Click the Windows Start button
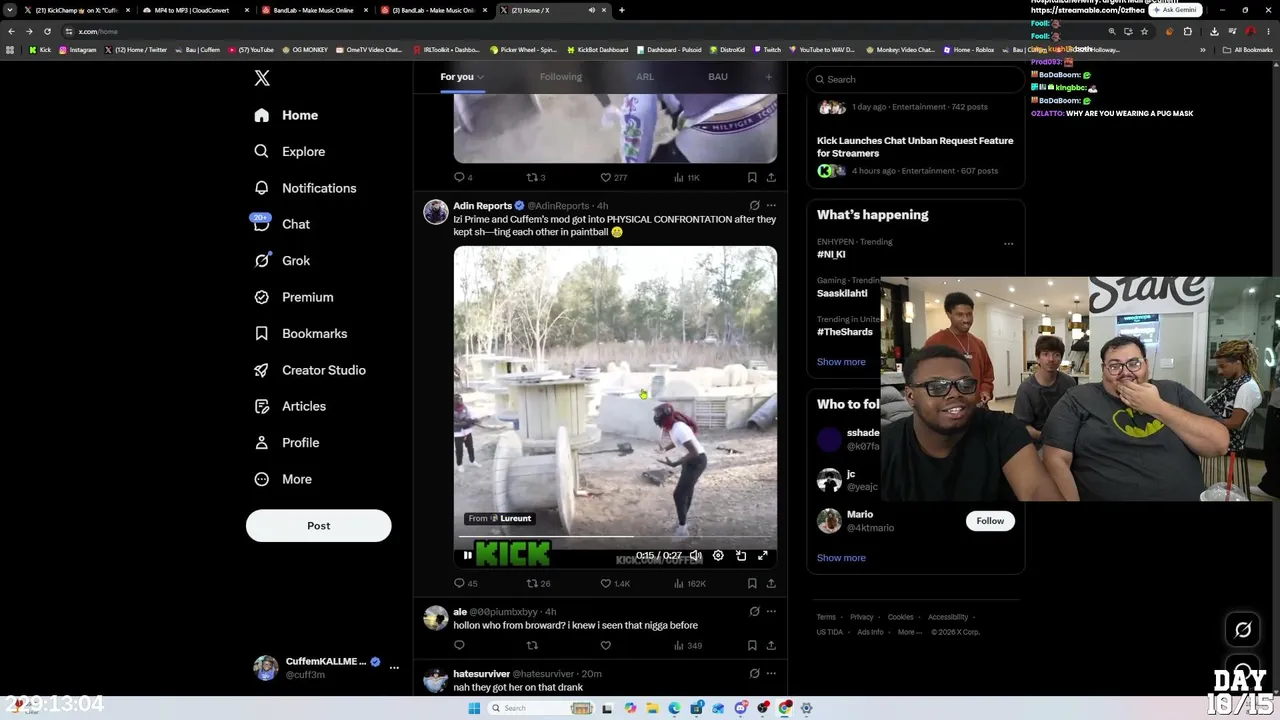 (x=474, y=708)
